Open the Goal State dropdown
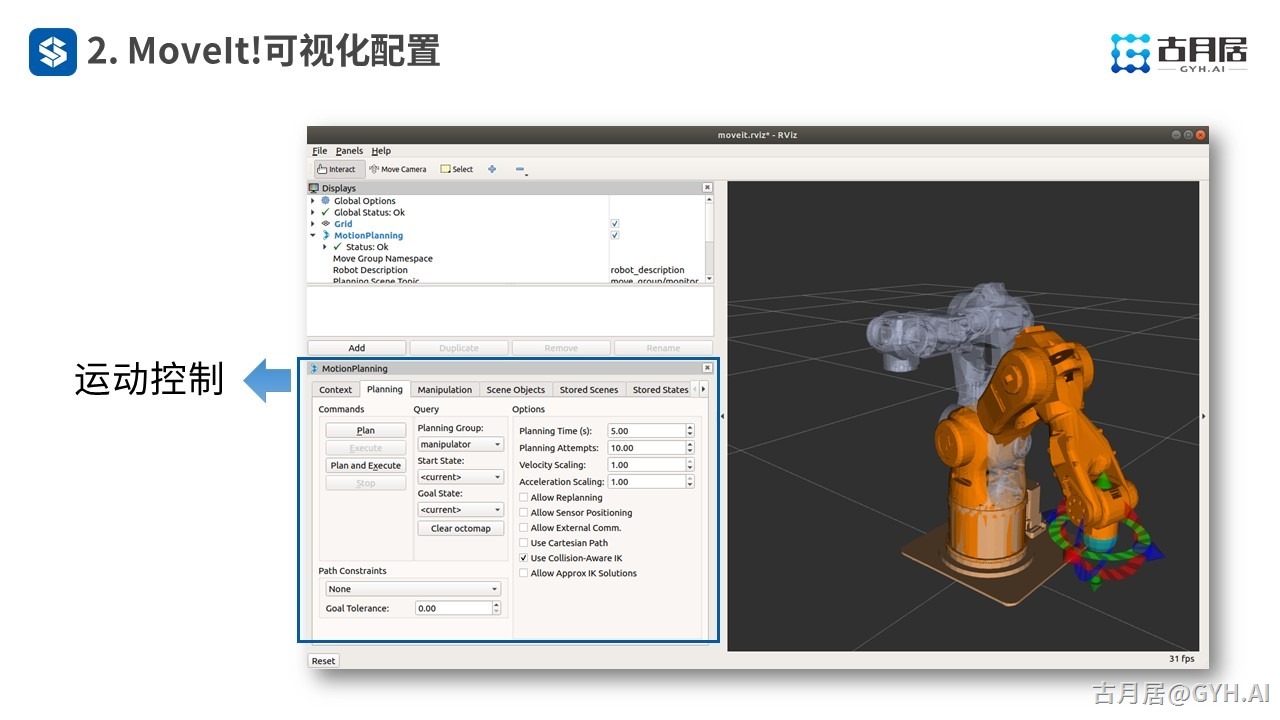The image size is (1280, 720). [x=460, y=510]
